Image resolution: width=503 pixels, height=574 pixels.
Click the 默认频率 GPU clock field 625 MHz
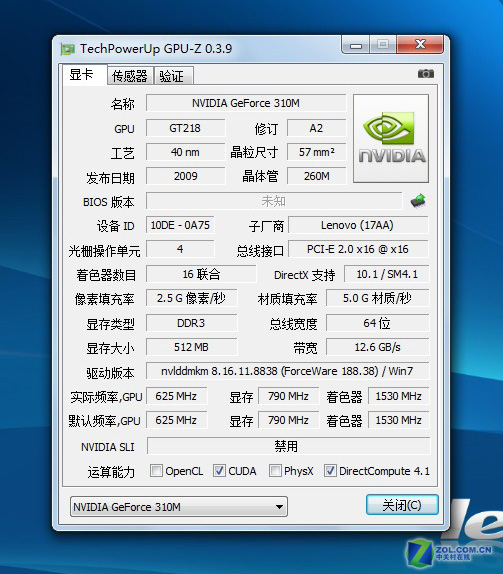pos(176,420)
